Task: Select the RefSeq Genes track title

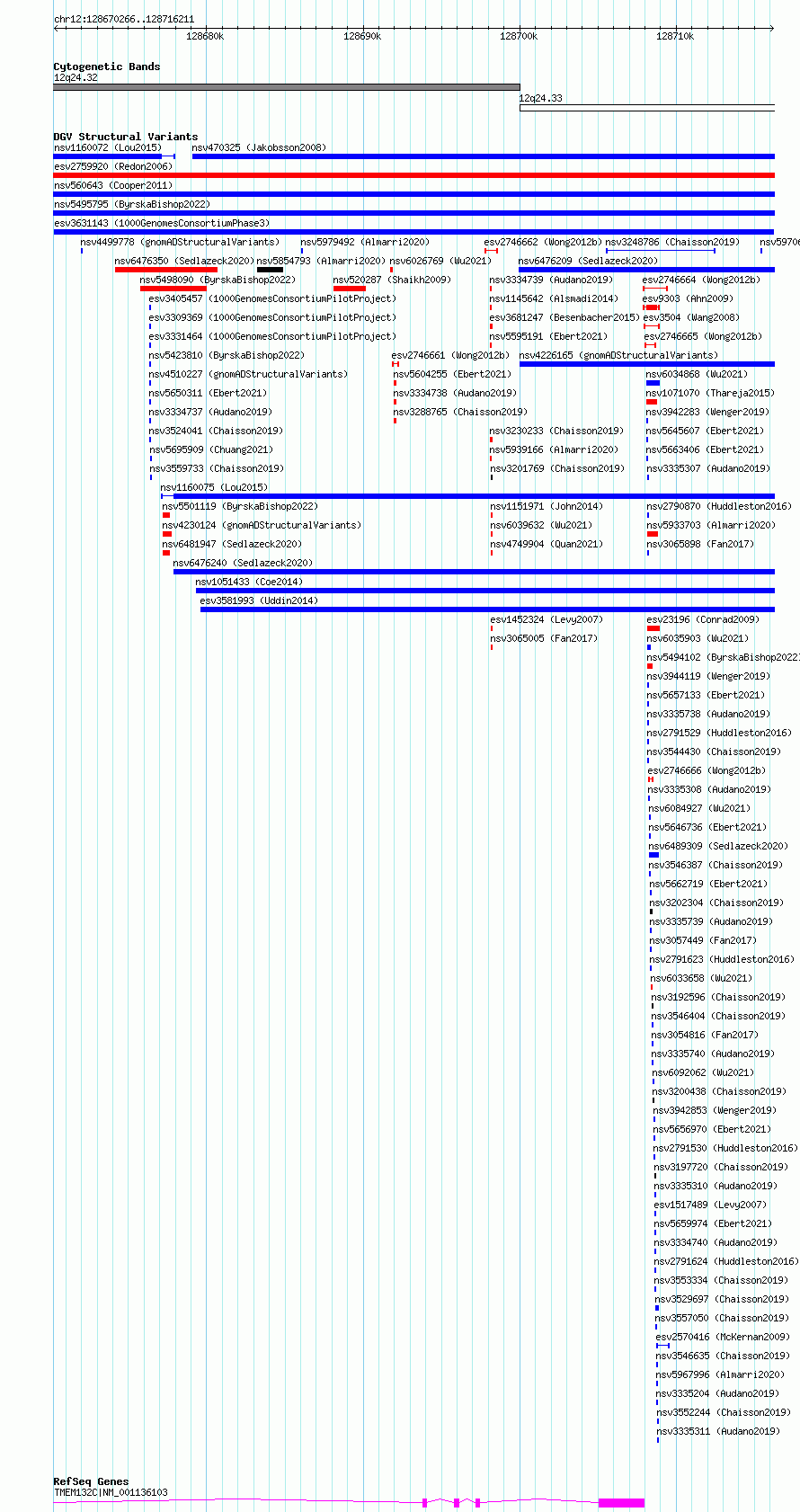Action: 91,1481
